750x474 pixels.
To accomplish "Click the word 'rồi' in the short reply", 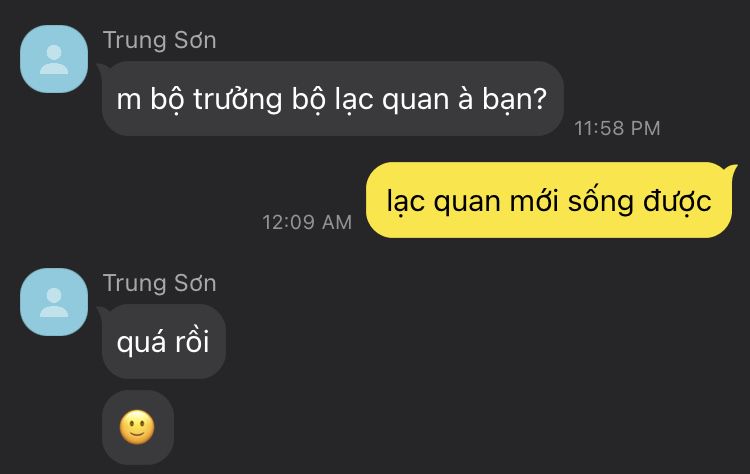I will pos(192,342).
